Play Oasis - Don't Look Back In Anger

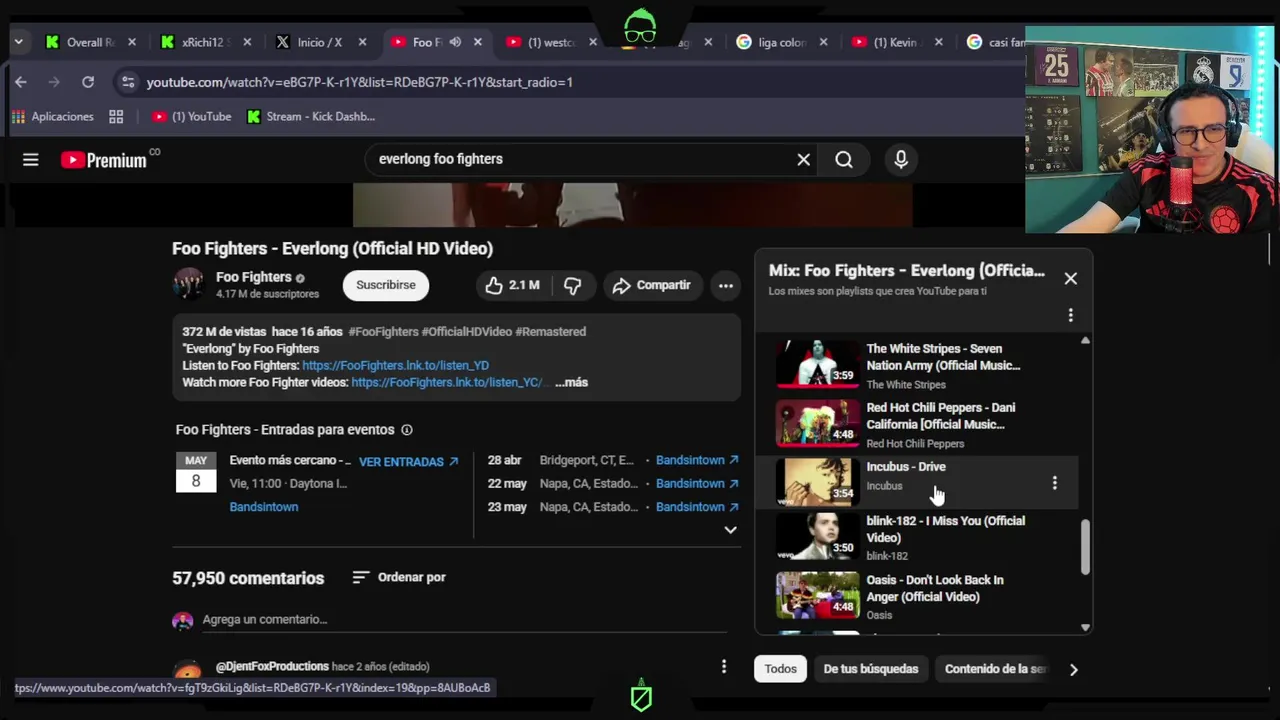point(928,596)
